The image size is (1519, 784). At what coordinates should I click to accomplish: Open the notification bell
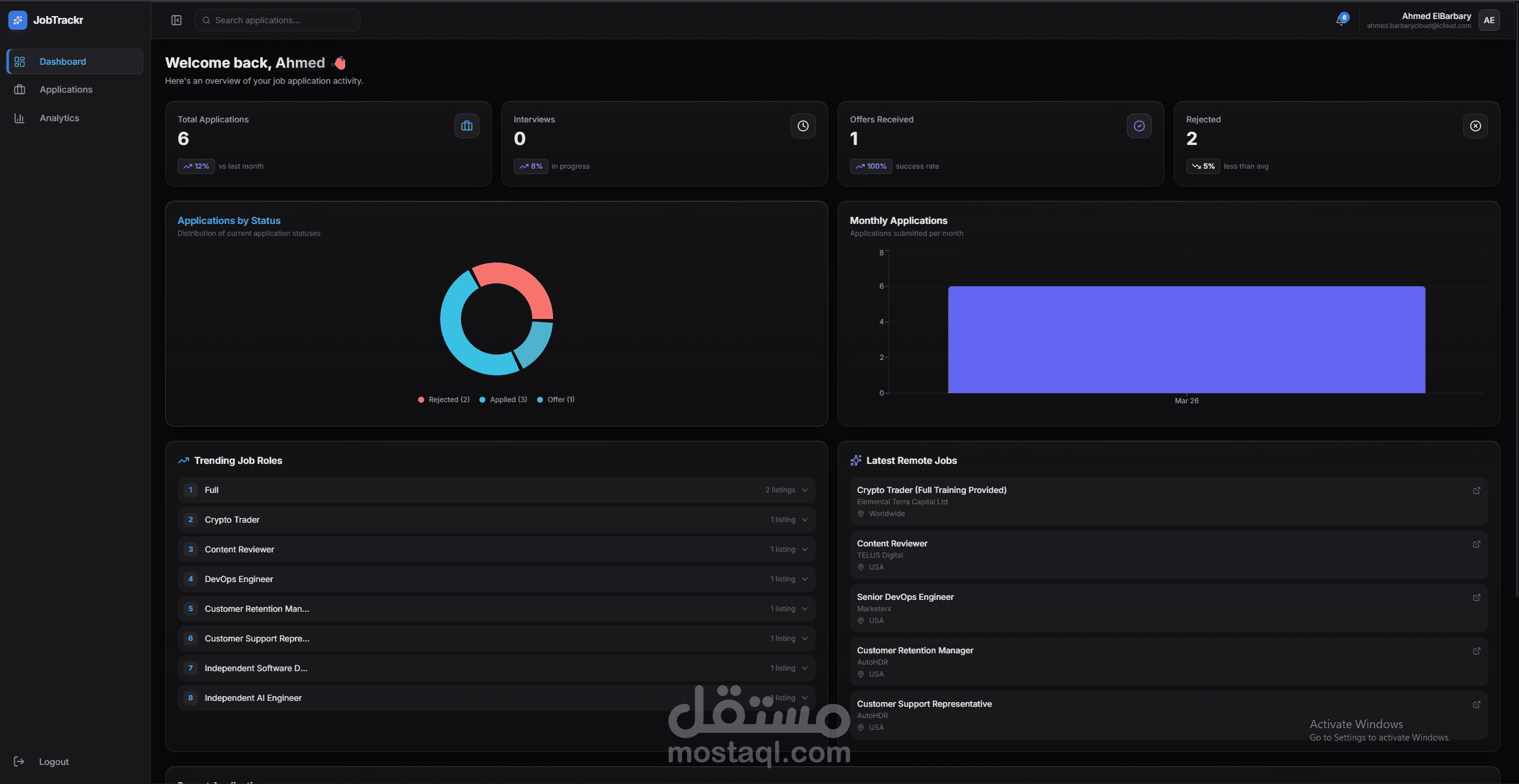coord(1342,20)
